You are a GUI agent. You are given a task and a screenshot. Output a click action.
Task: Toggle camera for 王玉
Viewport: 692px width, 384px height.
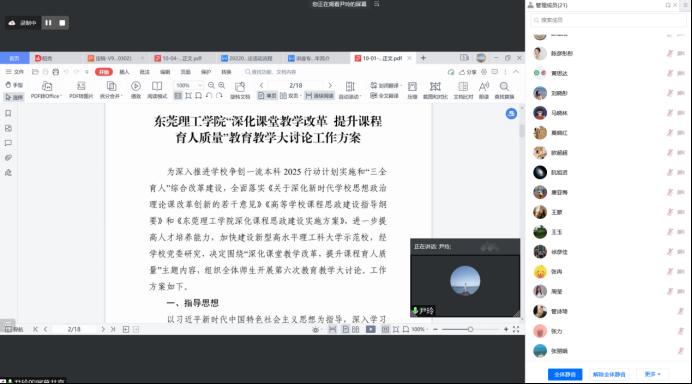click(x=681, y=232)
